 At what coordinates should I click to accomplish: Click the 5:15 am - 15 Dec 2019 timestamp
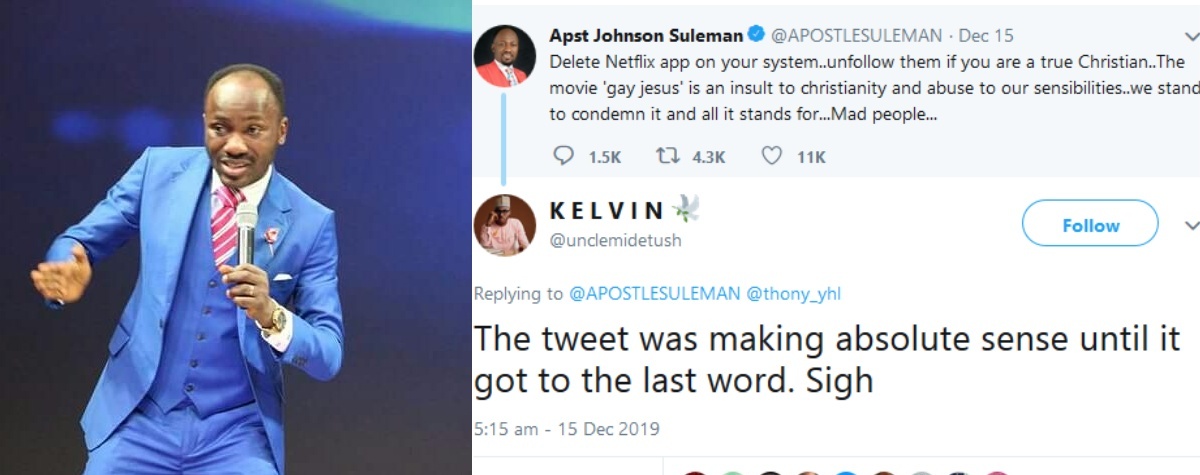pyautogui.click(x=567, y=429)
